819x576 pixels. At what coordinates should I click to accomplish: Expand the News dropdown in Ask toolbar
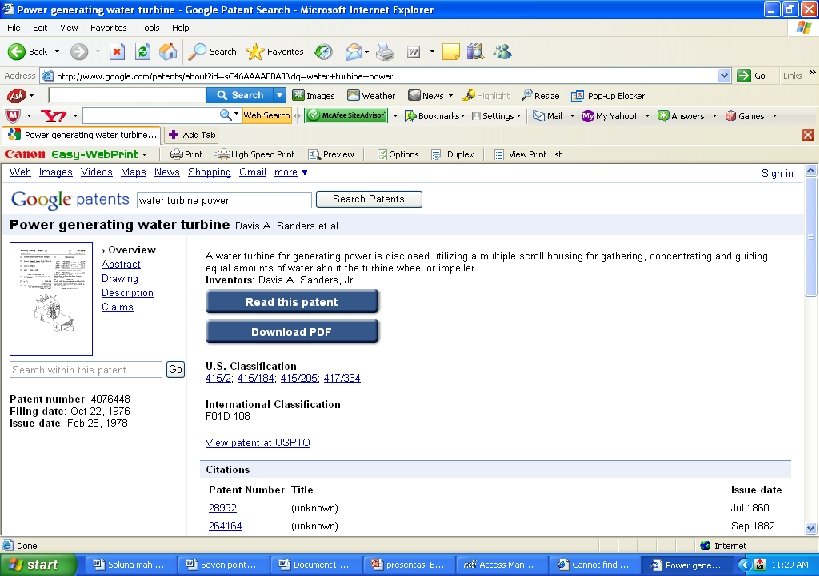click(450, 96)
